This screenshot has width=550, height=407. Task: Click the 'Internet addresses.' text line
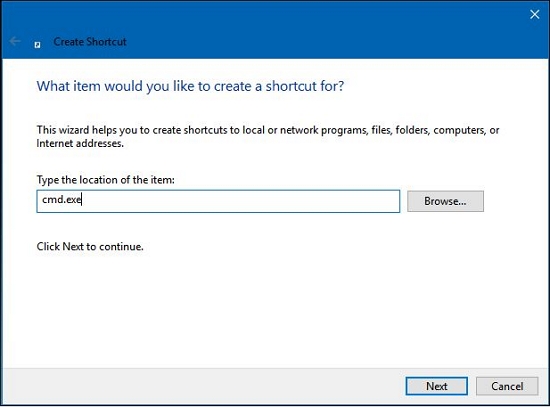(x=80, y=143)
